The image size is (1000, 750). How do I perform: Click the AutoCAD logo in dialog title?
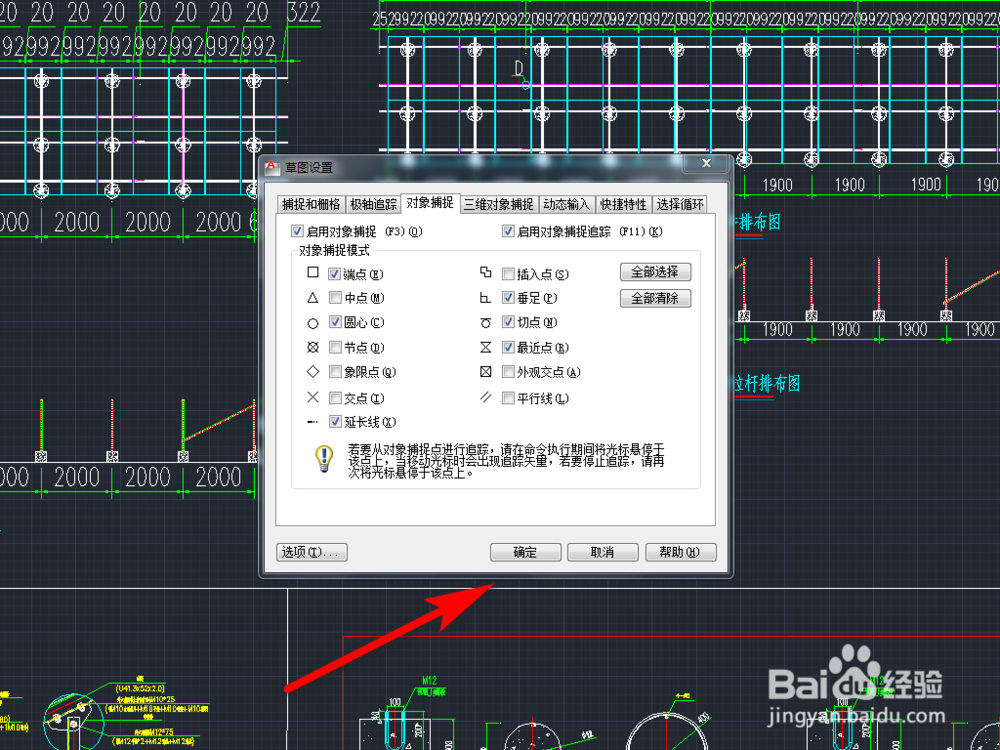tap(272, 167)
